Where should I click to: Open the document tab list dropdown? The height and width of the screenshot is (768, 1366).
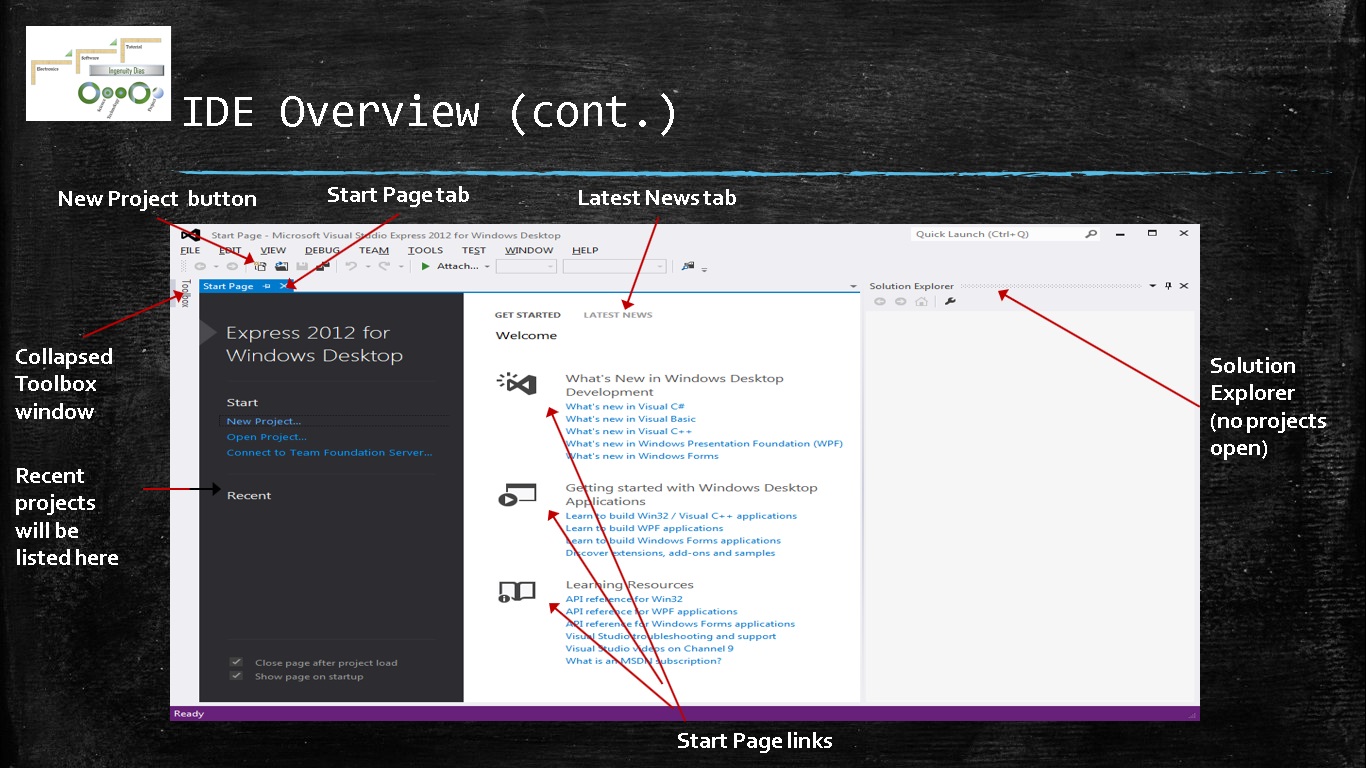click(853, 286)
